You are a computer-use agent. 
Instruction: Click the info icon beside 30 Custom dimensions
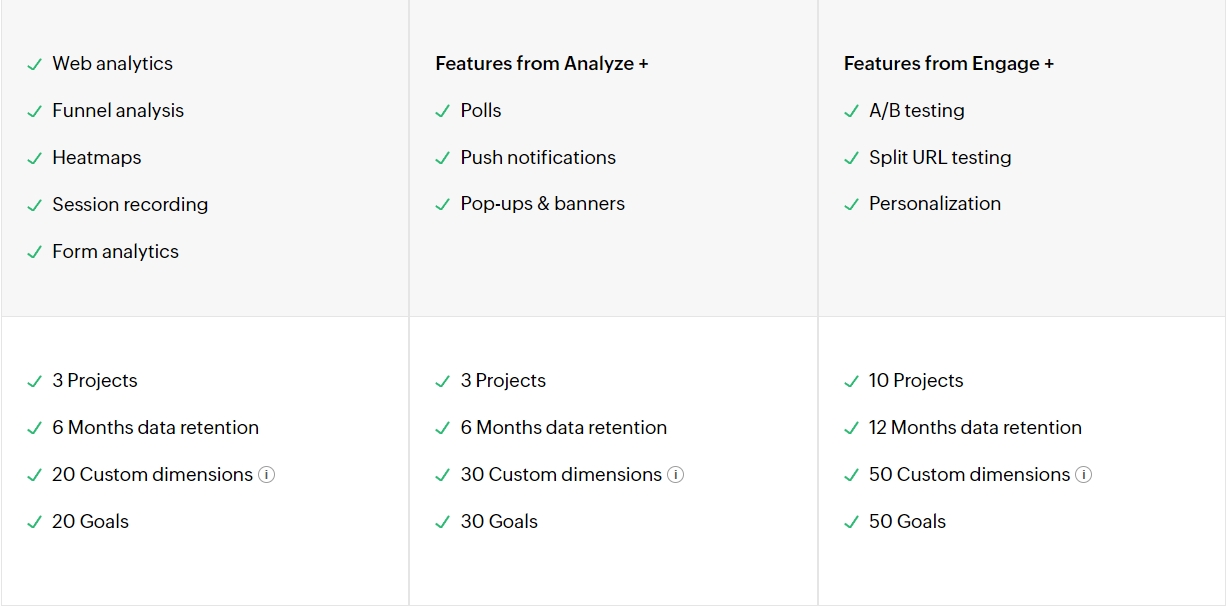(675, 475)
